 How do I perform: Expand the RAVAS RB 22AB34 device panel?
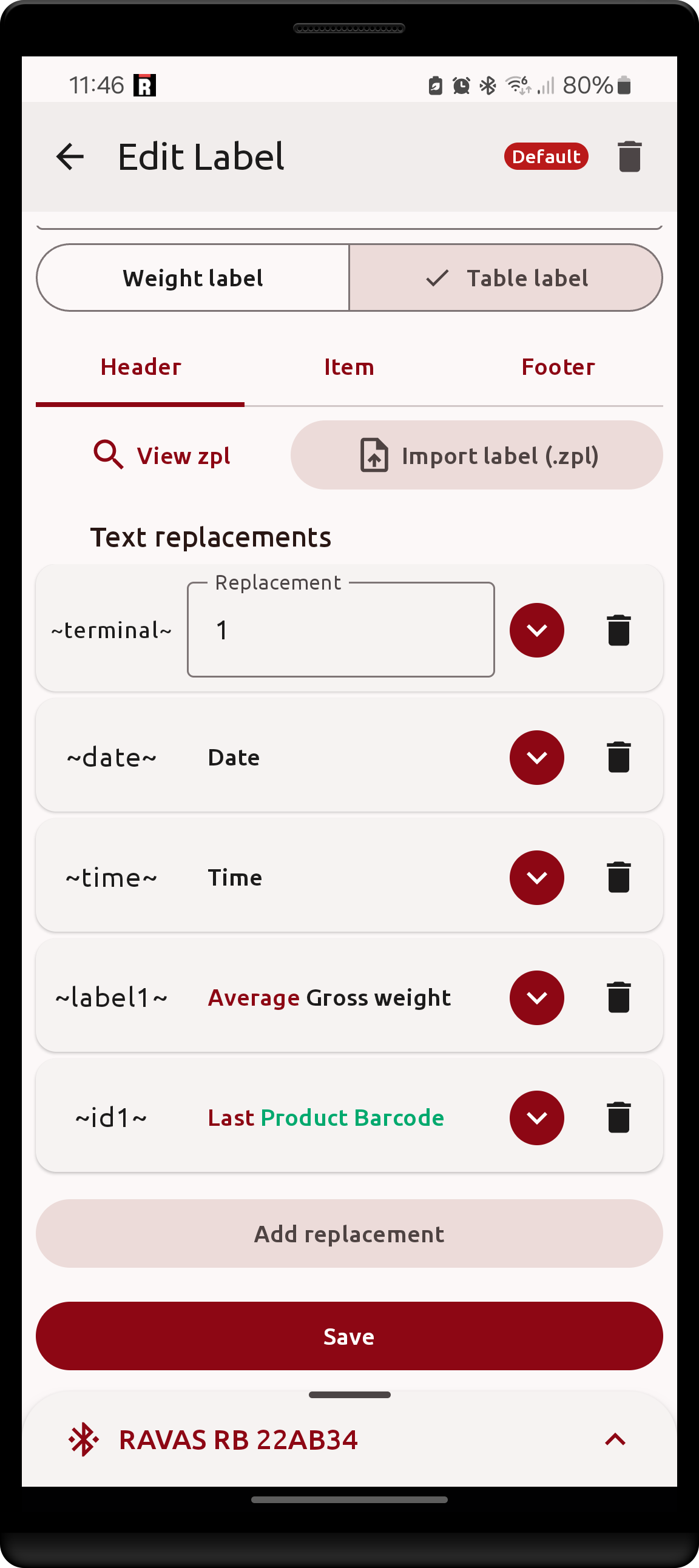coord(615,1439)
